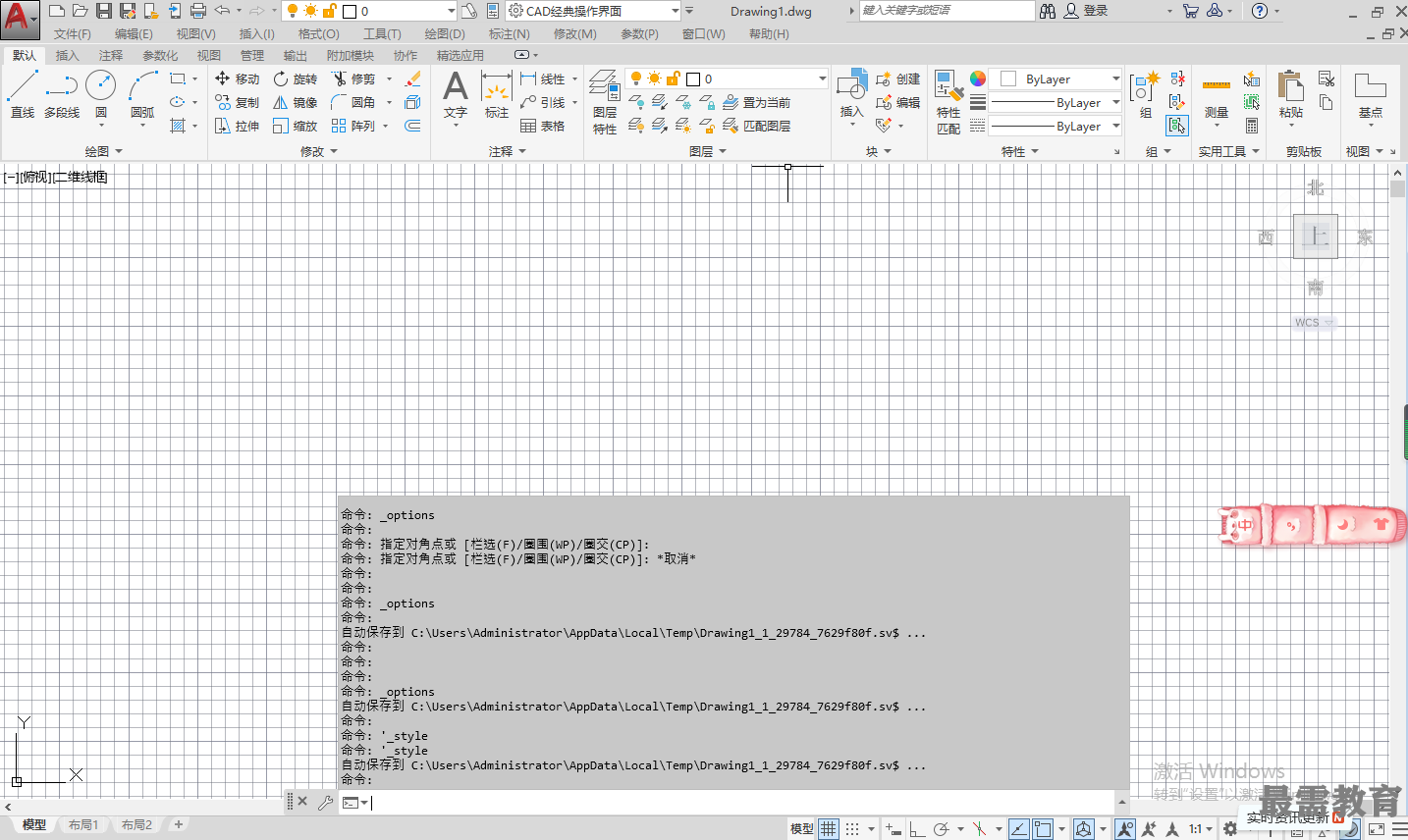
Task: Select the Circle (圆) tool
Action: (101, 94)
